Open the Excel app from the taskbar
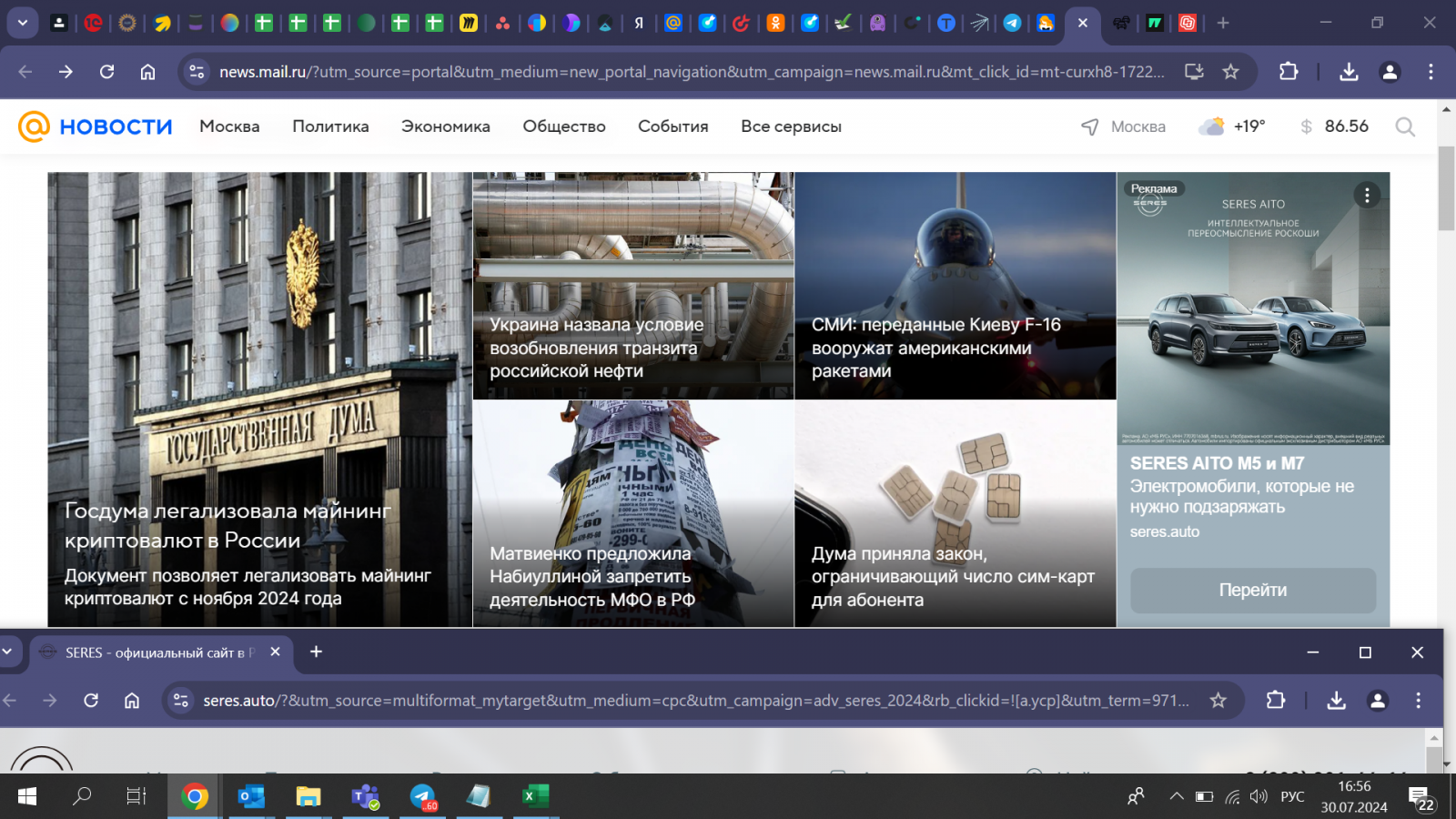 click(535, 797)
